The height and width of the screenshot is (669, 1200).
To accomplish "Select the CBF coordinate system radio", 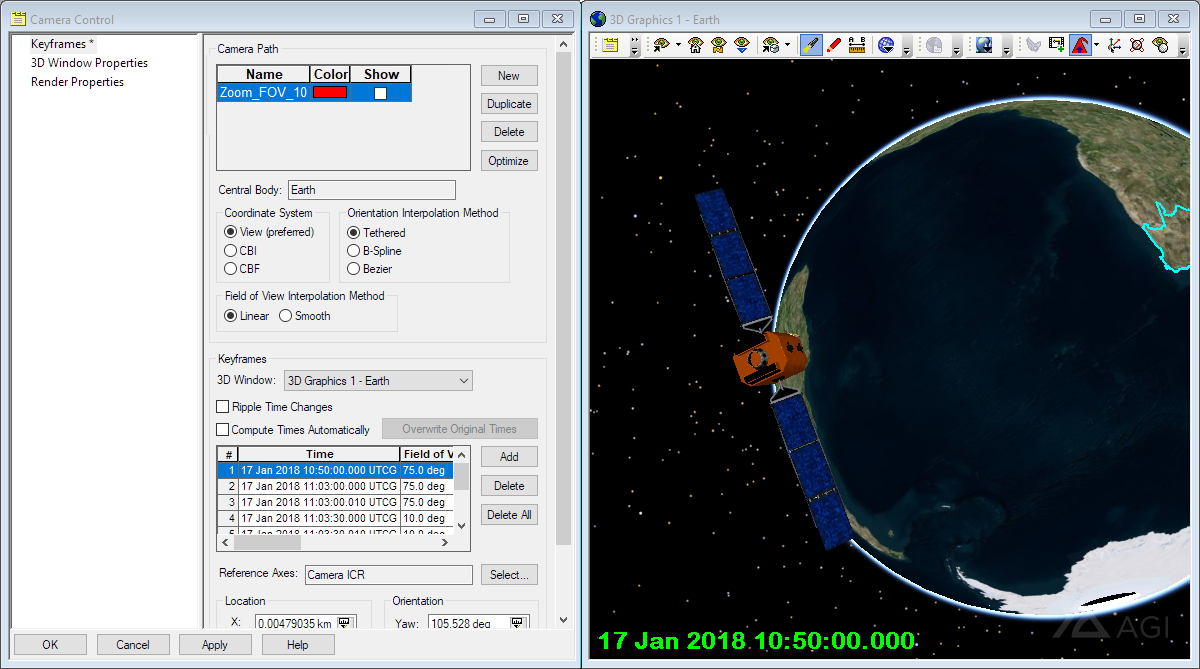I will 231,269.
